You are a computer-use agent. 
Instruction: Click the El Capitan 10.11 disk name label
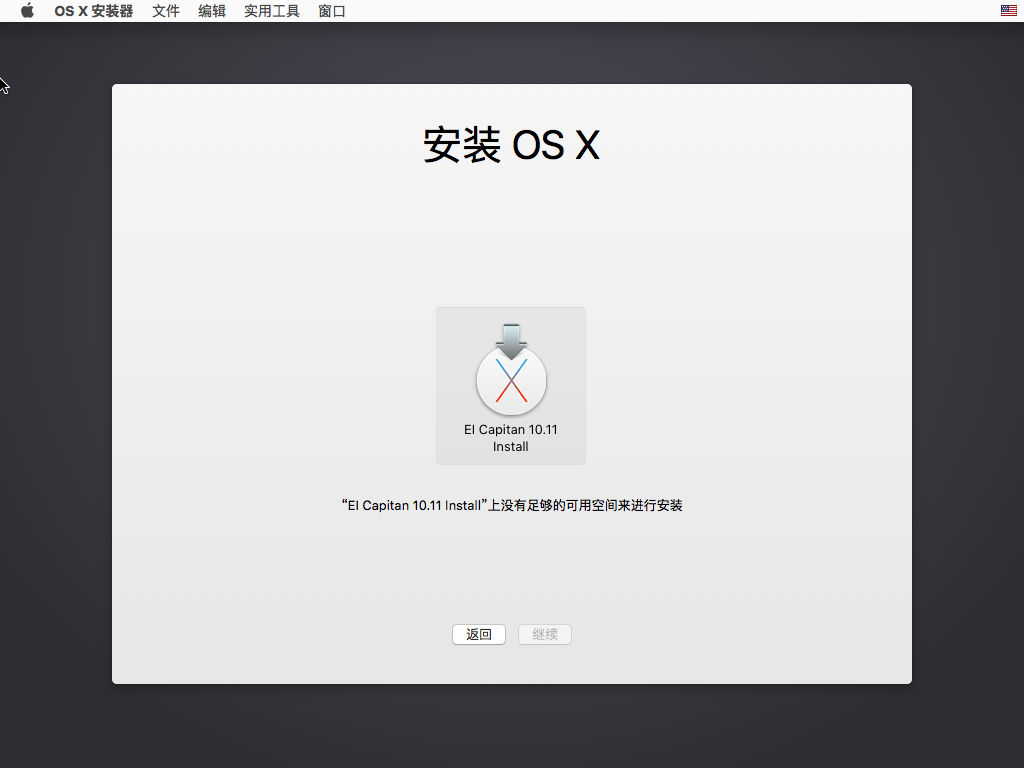coord(511,430)
